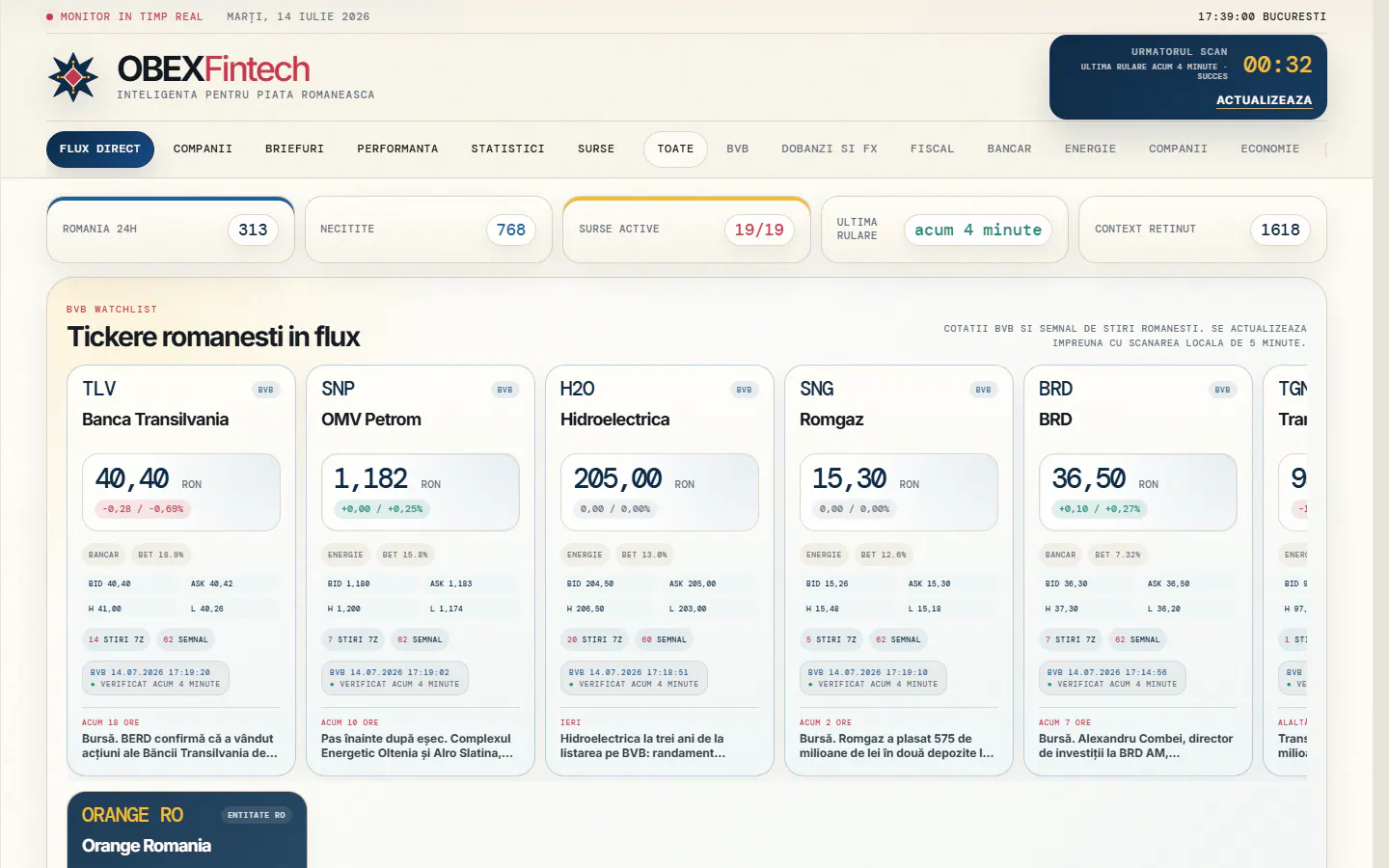
Task: Click the ULTIMA RULARE stat card
Action: coord(944,230)
